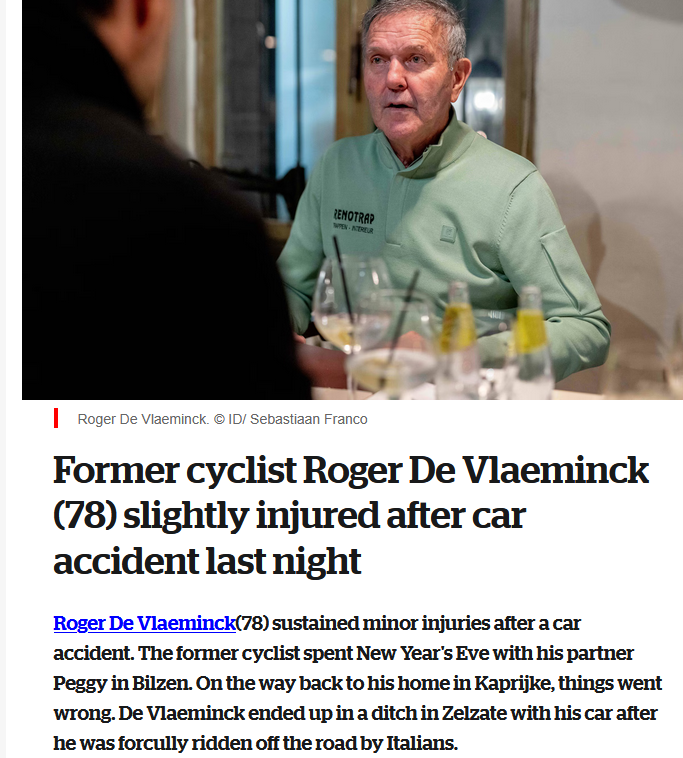Viewport: 683px width, 758px height.
Task: Click "accident last night" in the headline
Action: pos(207,561)
